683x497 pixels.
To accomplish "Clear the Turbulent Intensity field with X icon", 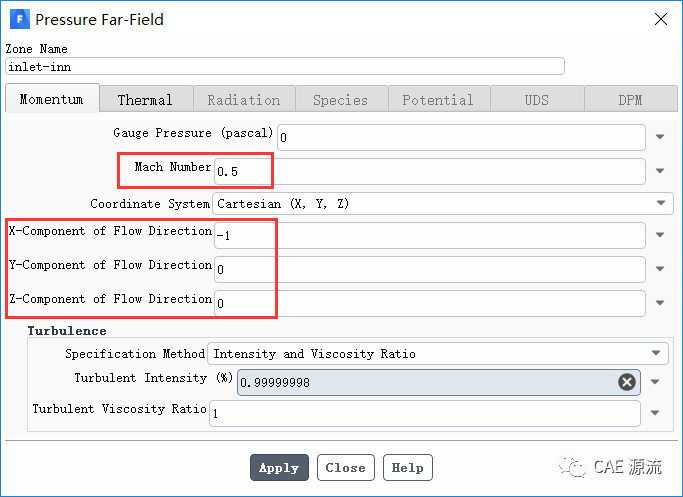I will click(626, 382).
